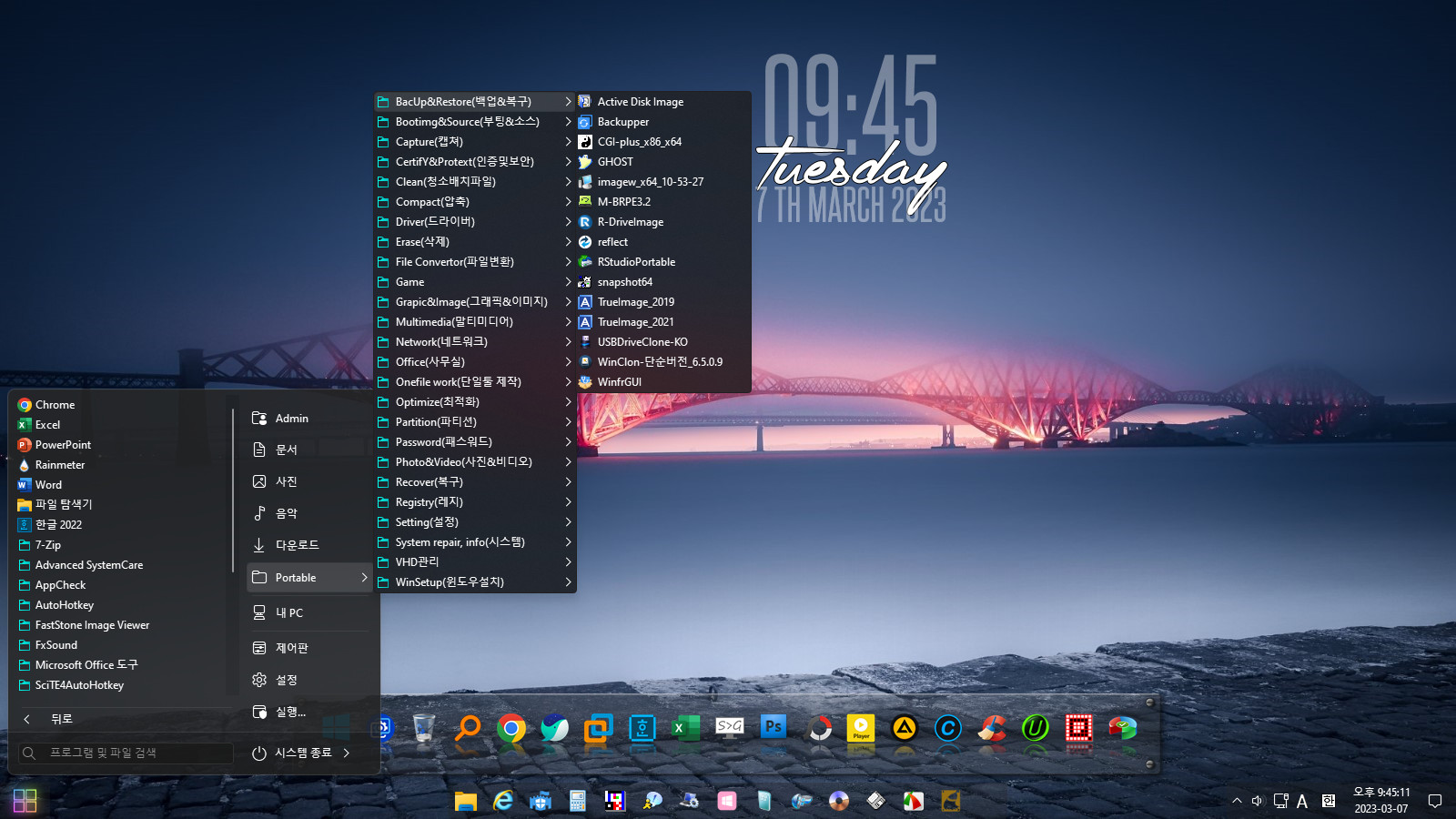The width and height of the screenshot is (1456, 819).
Task: Expand the Registry(레지) chevron
Action: 568,502
